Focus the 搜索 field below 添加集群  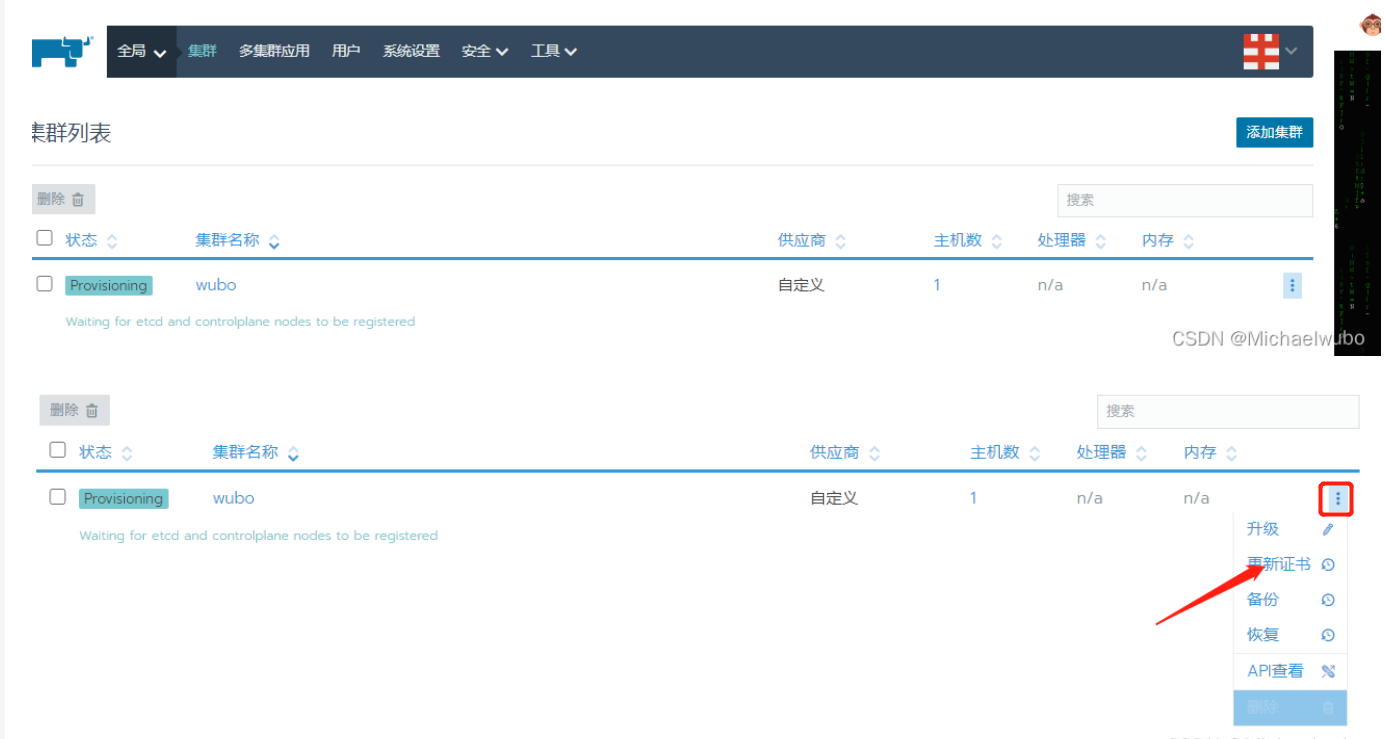(x=1184, y=200)
